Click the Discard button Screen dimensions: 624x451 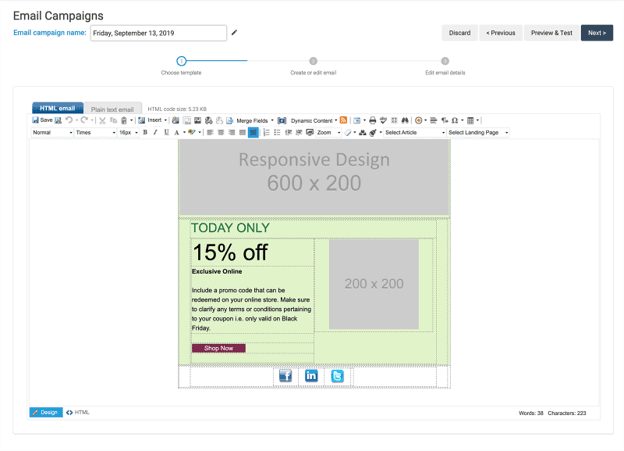(x=460, y=33)
